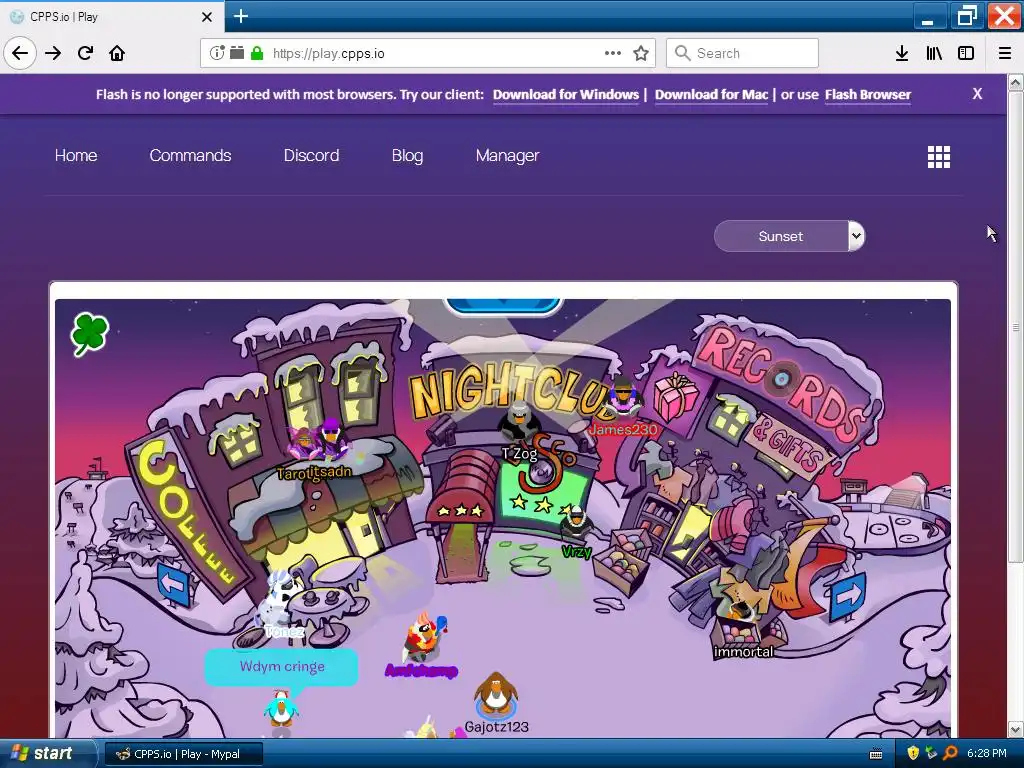
Task: Open the apps grid icon on site header
Action: pos(939,157)
